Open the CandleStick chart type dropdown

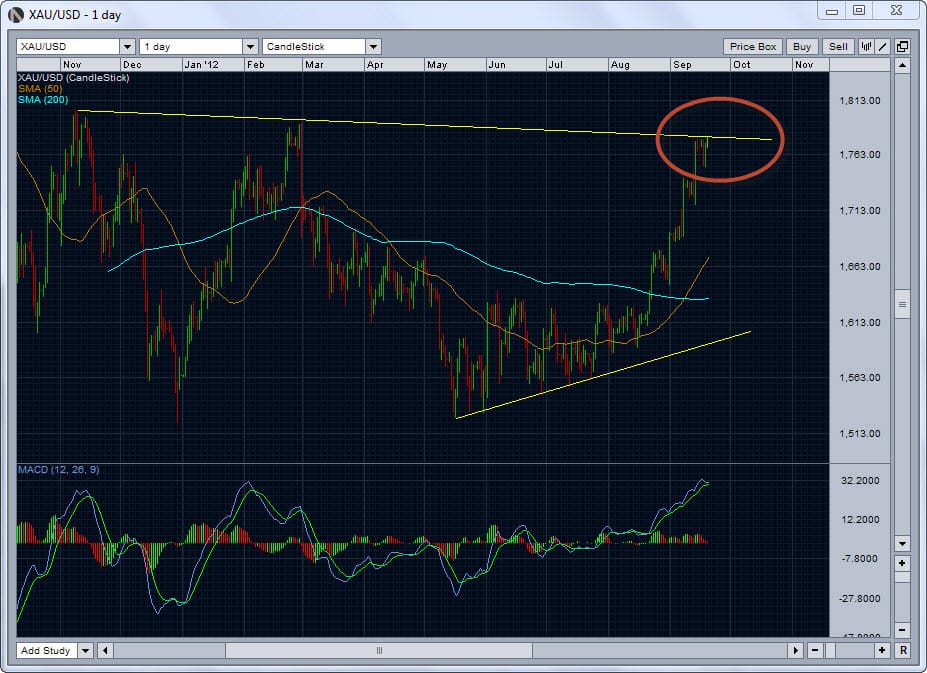tap(373, 46)
